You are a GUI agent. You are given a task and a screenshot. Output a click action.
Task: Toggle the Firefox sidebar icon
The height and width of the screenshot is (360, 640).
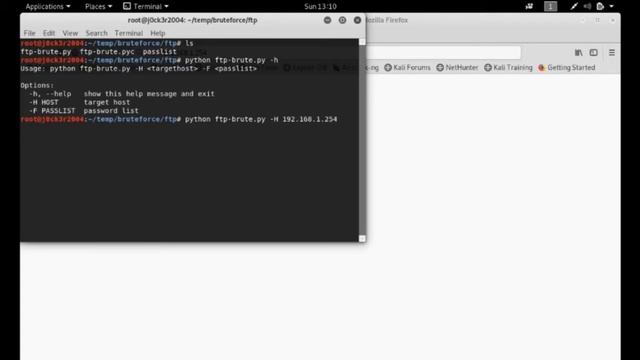tap(593, 53)
